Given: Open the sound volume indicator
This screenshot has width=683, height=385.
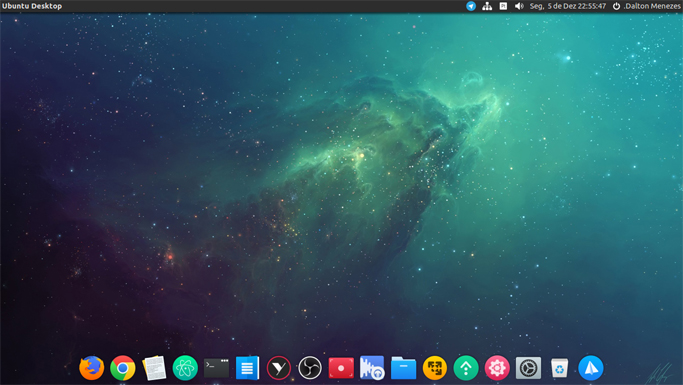Looking at the screenshot, I should point(519,6).
